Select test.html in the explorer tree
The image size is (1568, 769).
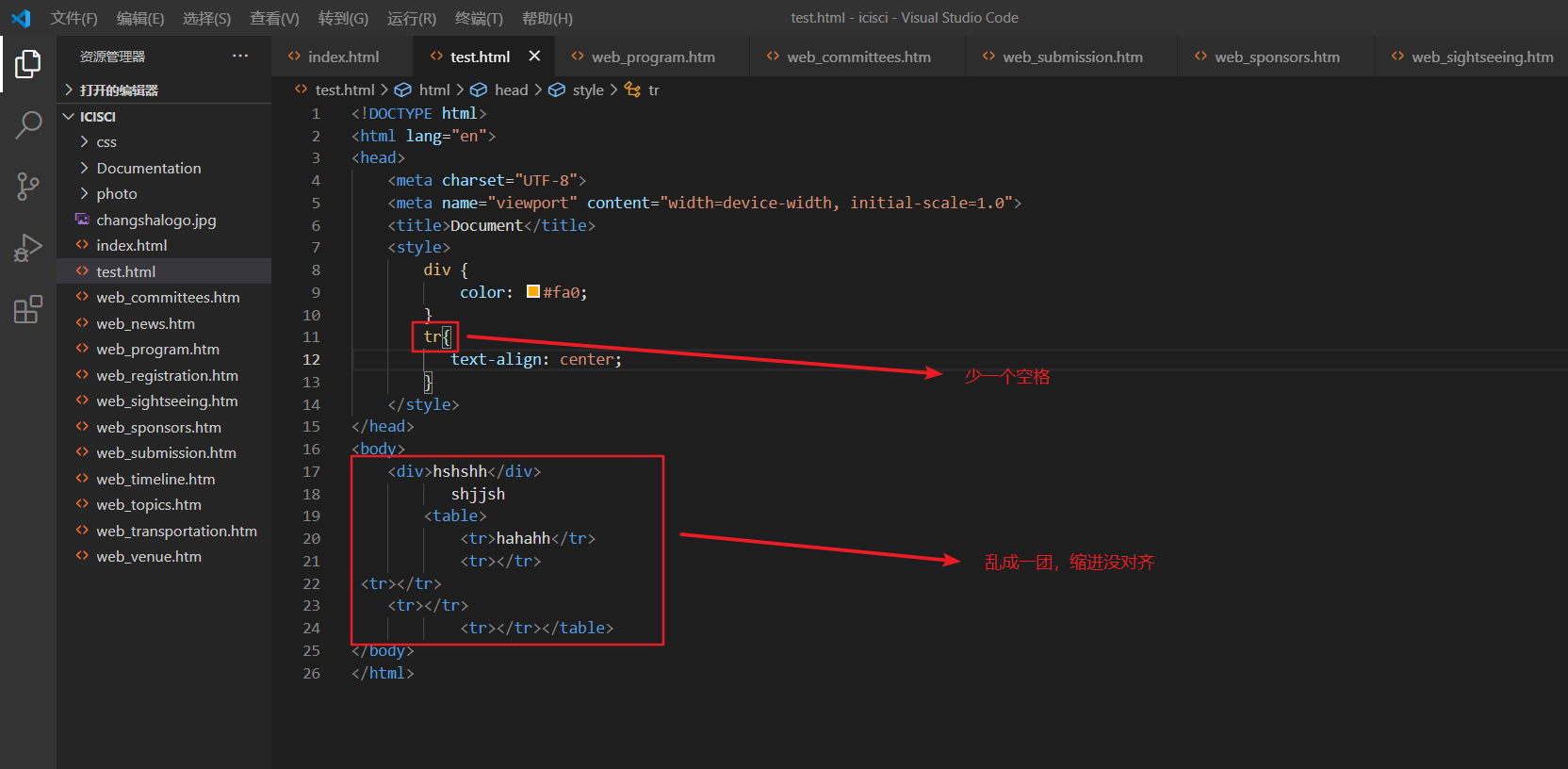coord(164,271)
